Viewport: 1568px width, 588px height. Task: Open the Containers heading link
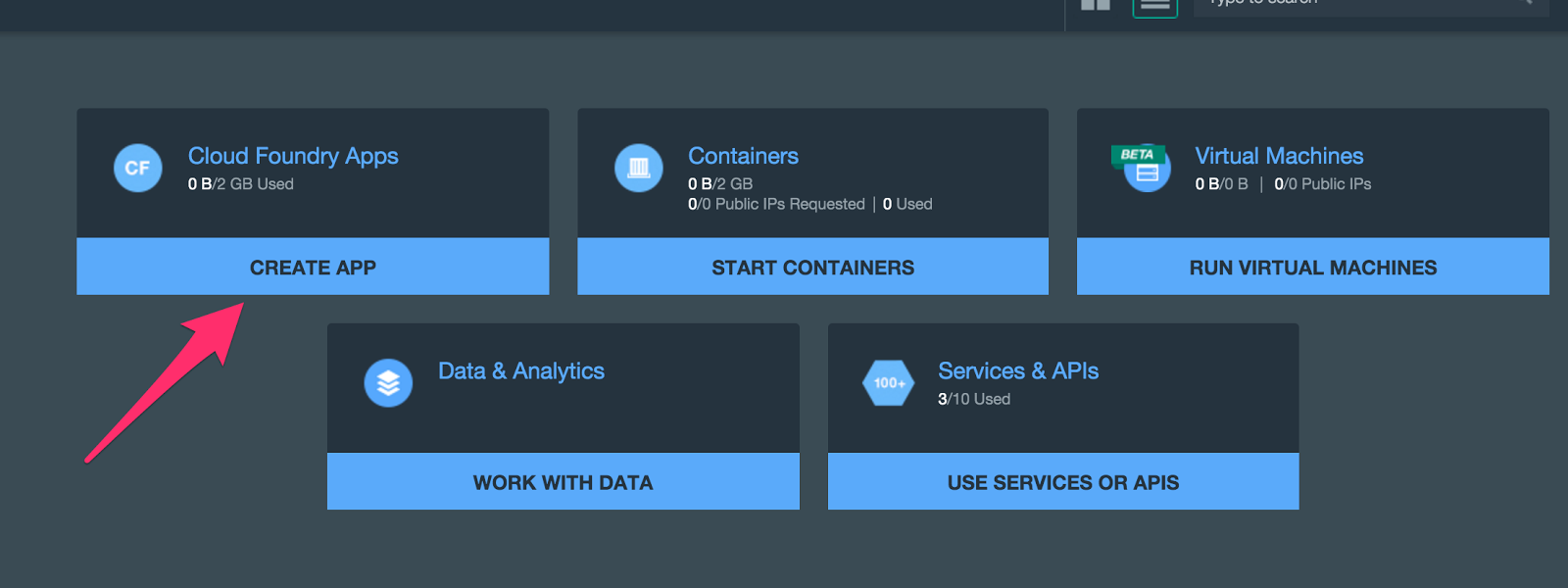[743, 157]
